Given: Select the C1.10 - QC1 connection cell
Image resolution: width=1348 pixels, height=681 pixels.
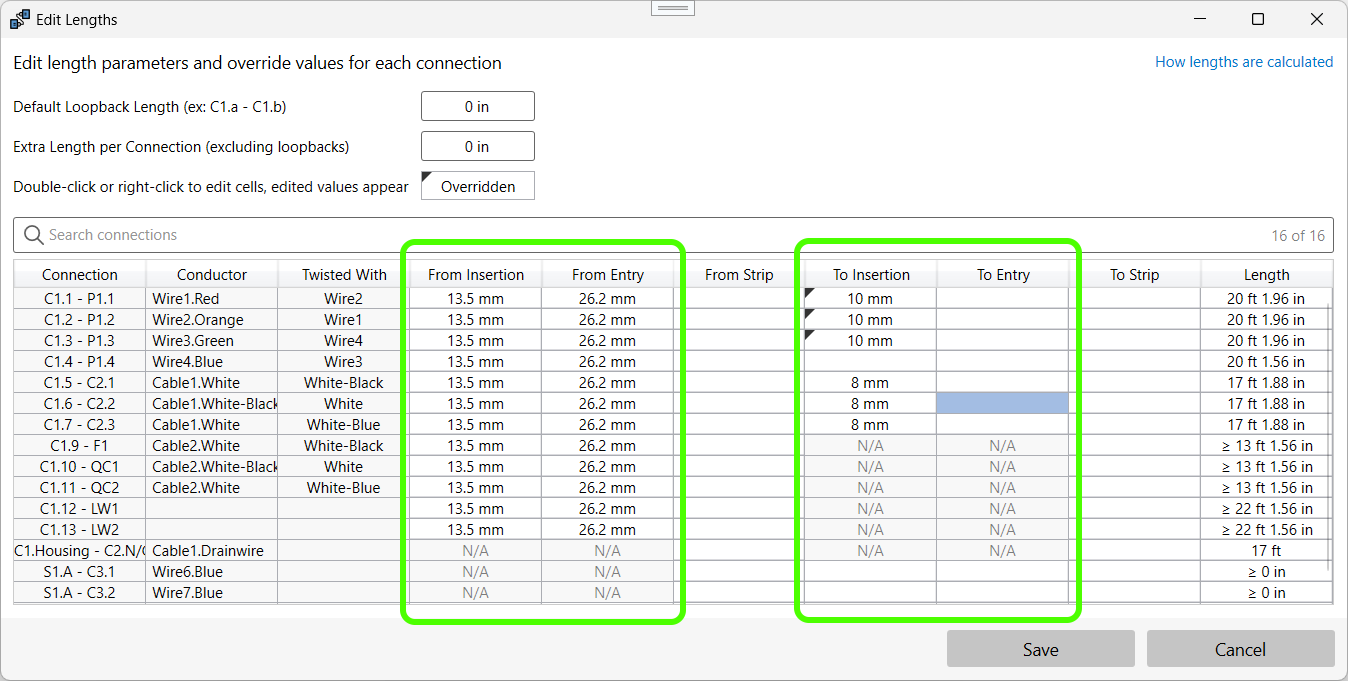Looking at the screenshot, I should coord(80,466).
